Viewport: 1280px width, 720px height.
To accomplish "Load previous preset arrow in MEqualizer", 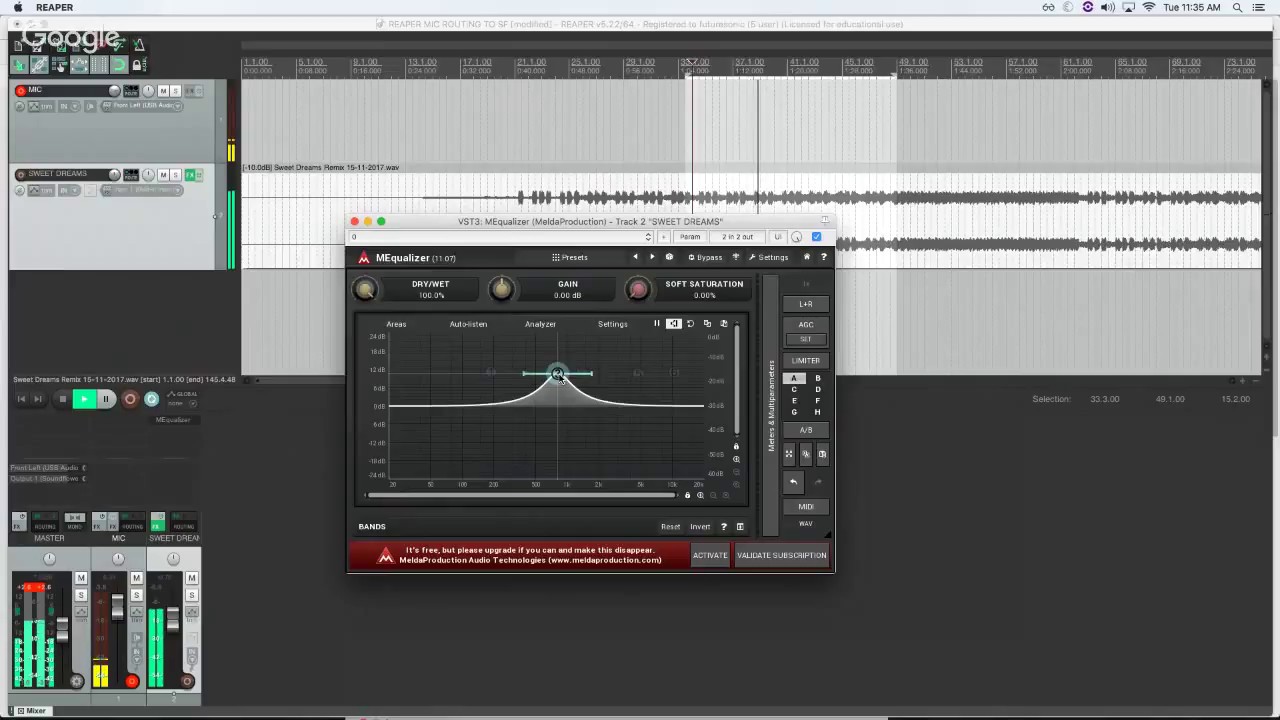I will coord(635,257).
